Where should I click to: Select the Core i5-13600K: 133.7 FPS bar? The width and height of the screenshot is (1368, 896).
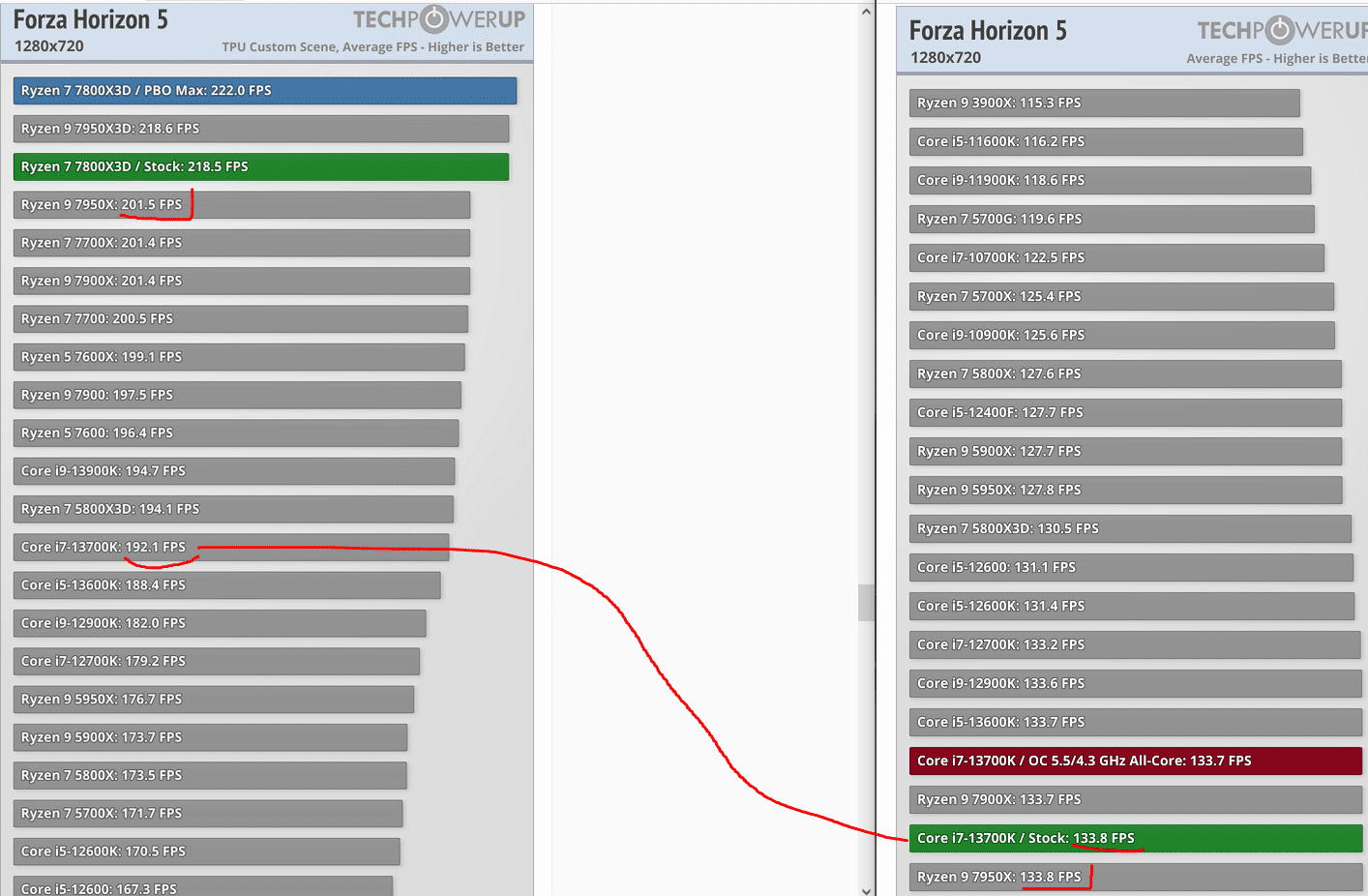[1136, 723]
